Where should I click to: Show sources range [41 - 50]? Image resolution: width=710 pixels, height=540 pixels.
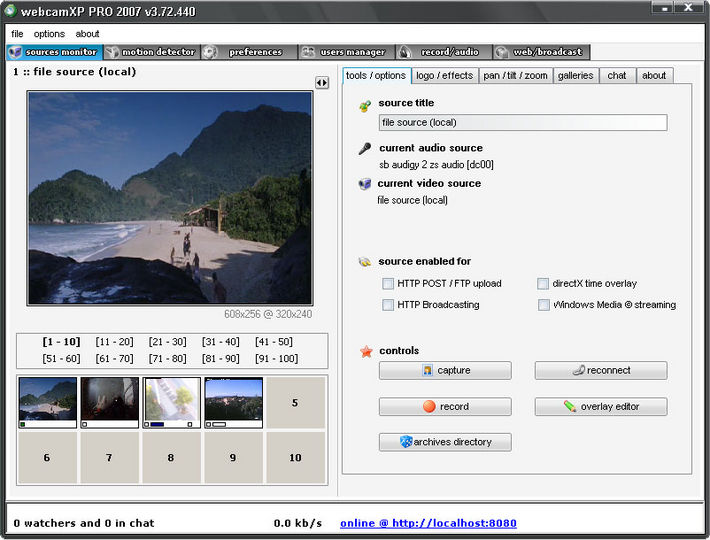click(x=274, y=342)
